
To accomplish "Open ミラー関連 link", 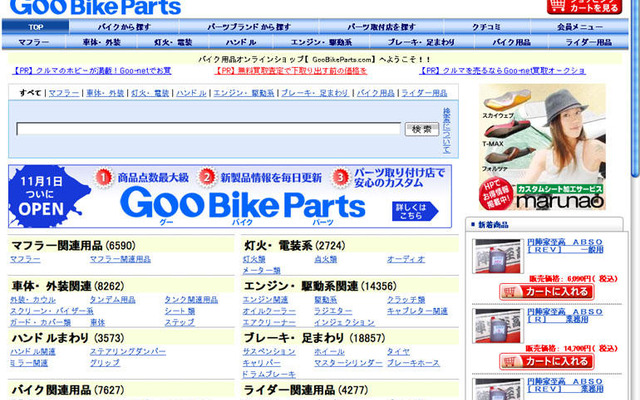I will [29, 363].
